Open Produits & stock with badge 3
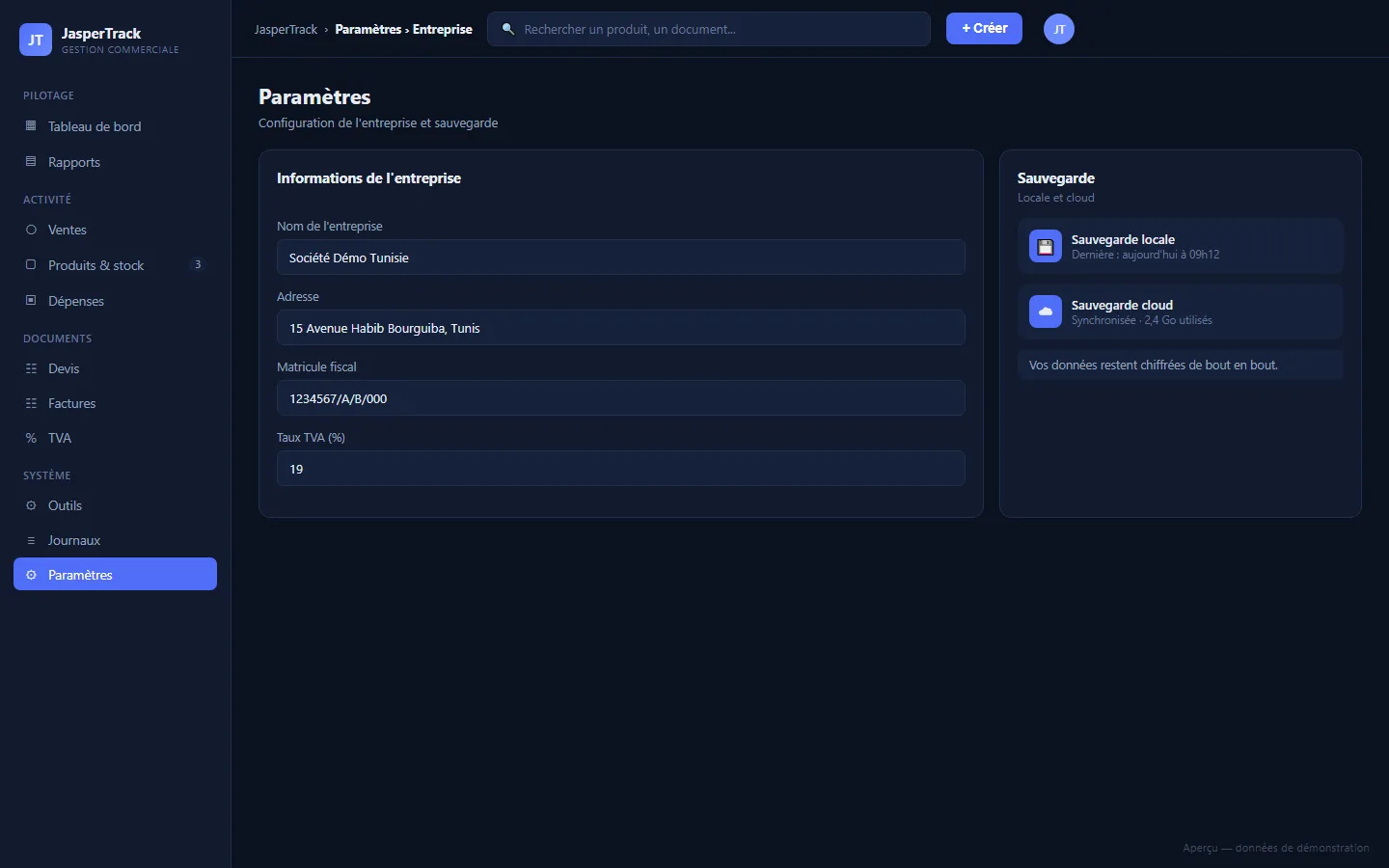1389x868 pixels. [115, 265]
